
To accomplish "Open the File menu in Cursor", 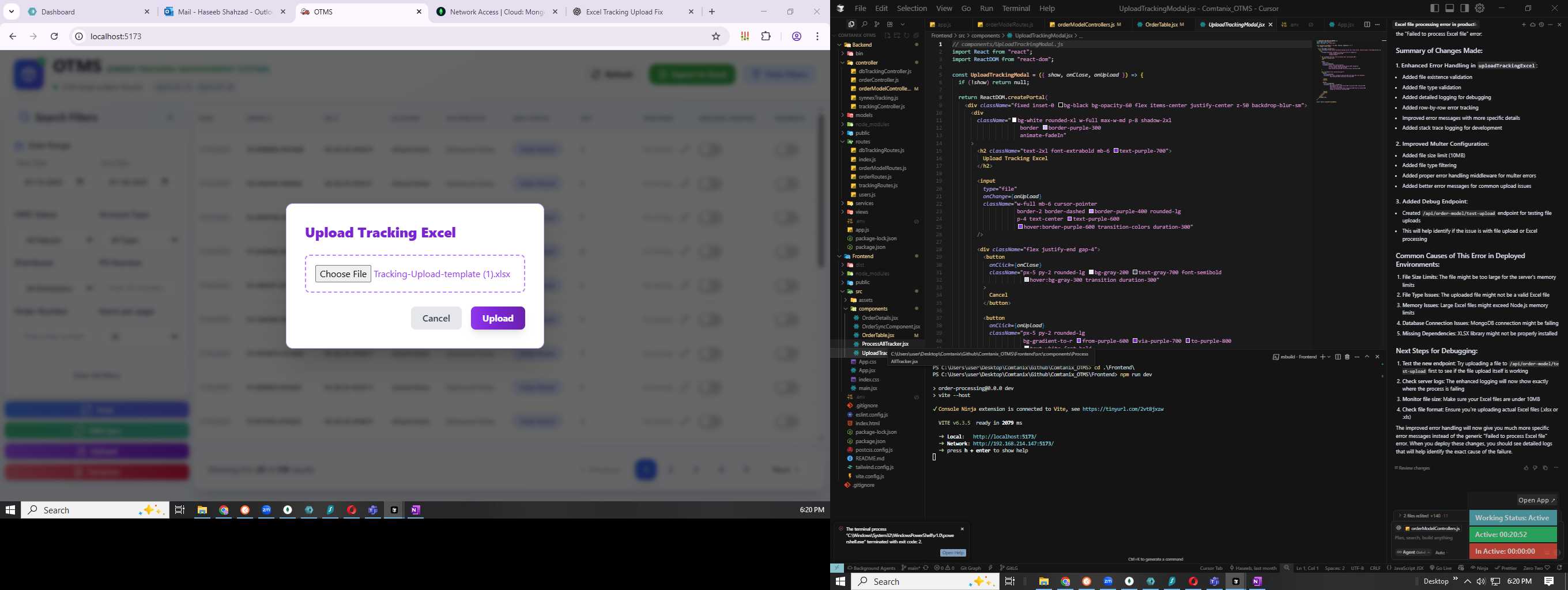I will click(860, 9).
